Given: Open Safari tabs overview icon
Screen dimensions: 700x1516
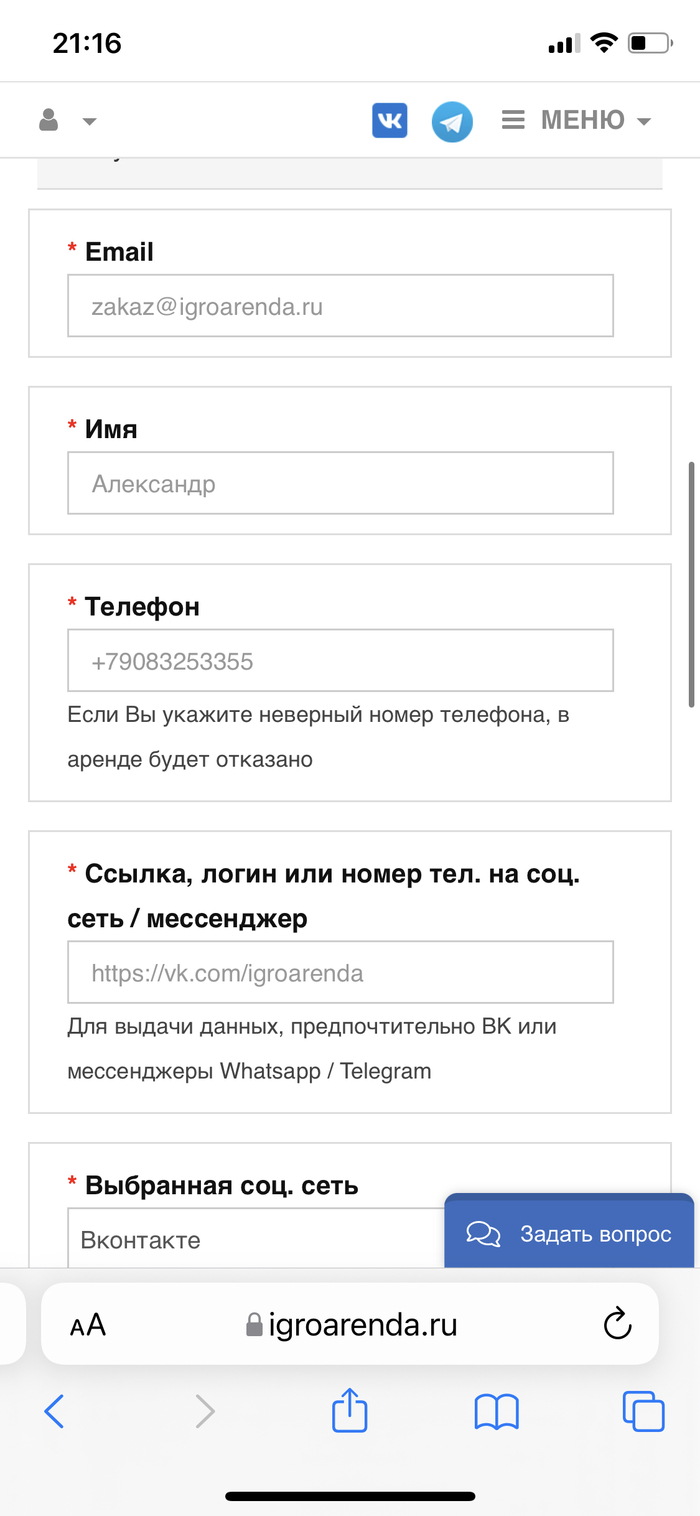Looking at the screenshot, I should tap(643, 1411).
